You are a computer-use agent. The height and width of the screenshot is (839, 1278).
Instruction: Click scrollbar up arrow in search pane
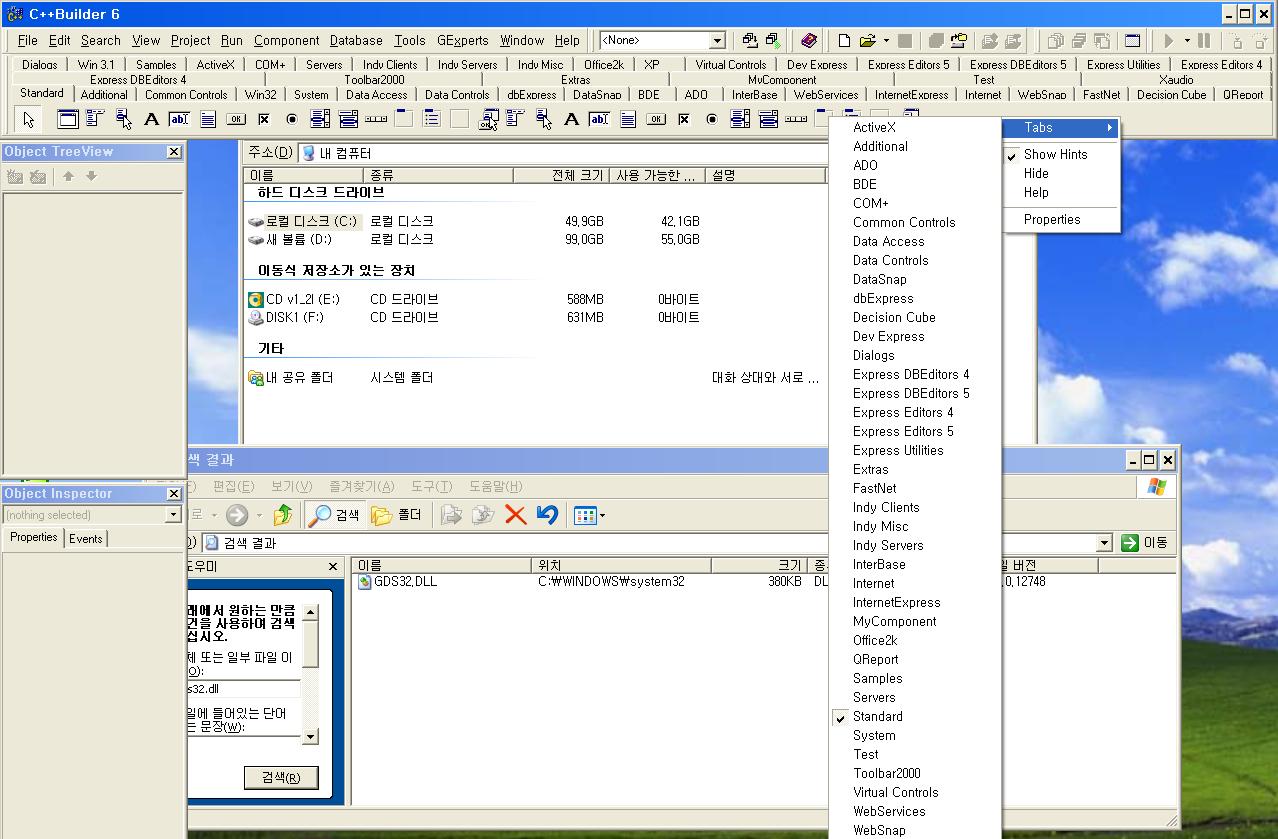pyautogui.click(x=311, y=612)
